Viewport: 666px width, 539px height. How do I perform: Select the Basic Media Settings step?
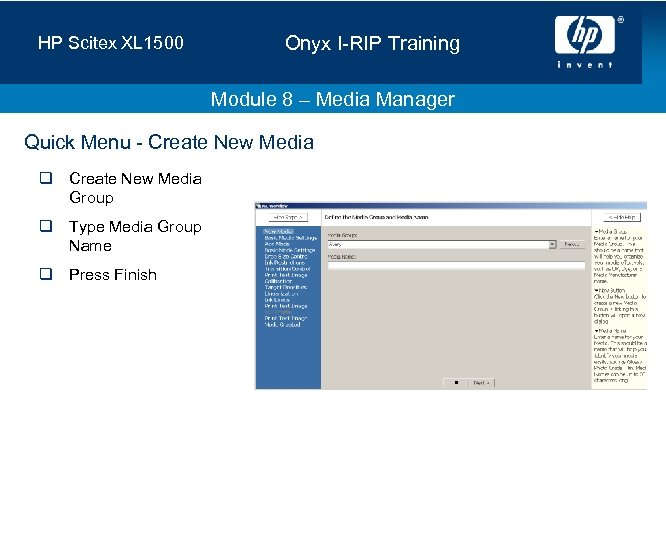click(291, 238)
